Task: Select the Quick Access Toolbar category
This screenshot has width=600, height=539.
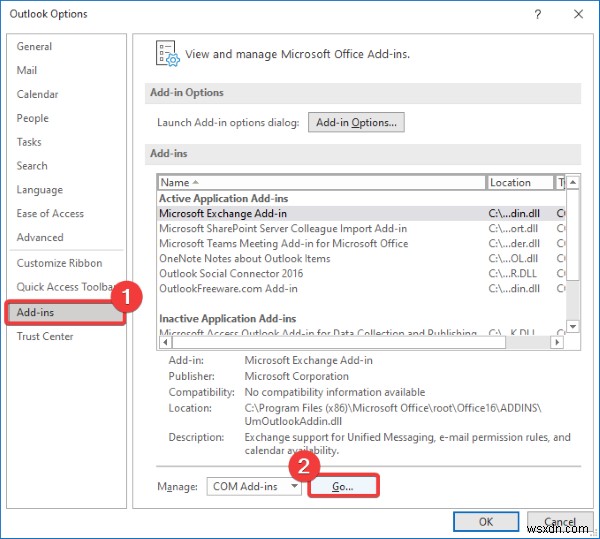Action: pos(65,287)
